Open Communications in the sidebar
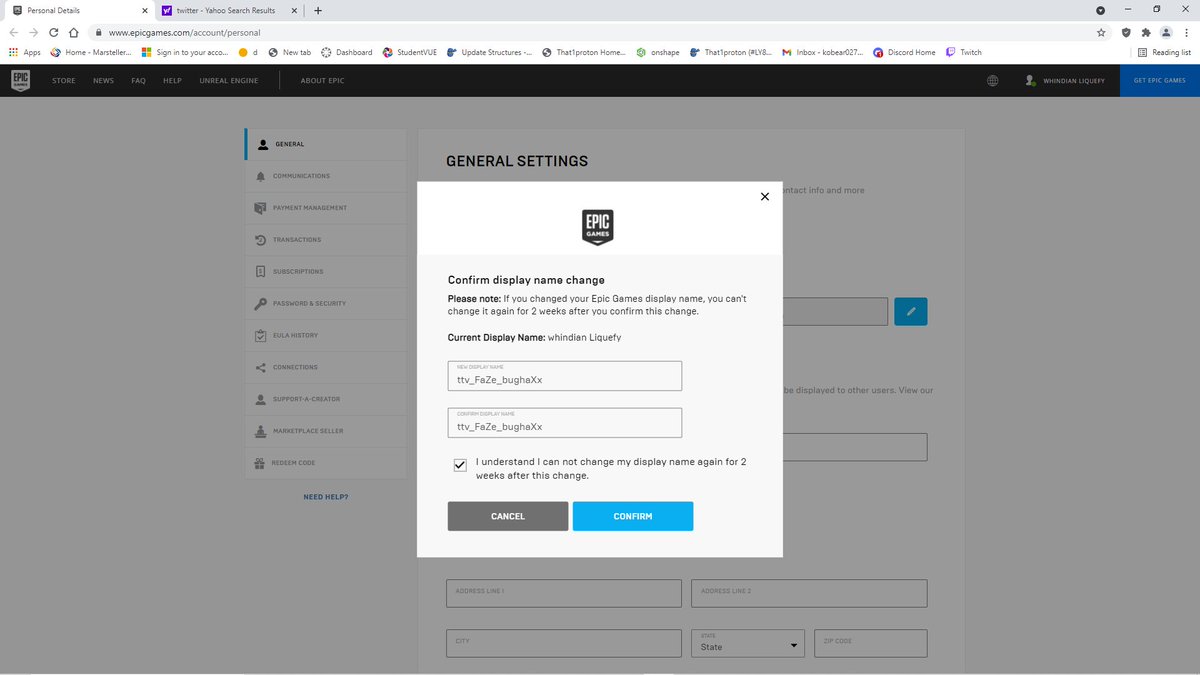1200x675 pixels. [x=326, y=176]
